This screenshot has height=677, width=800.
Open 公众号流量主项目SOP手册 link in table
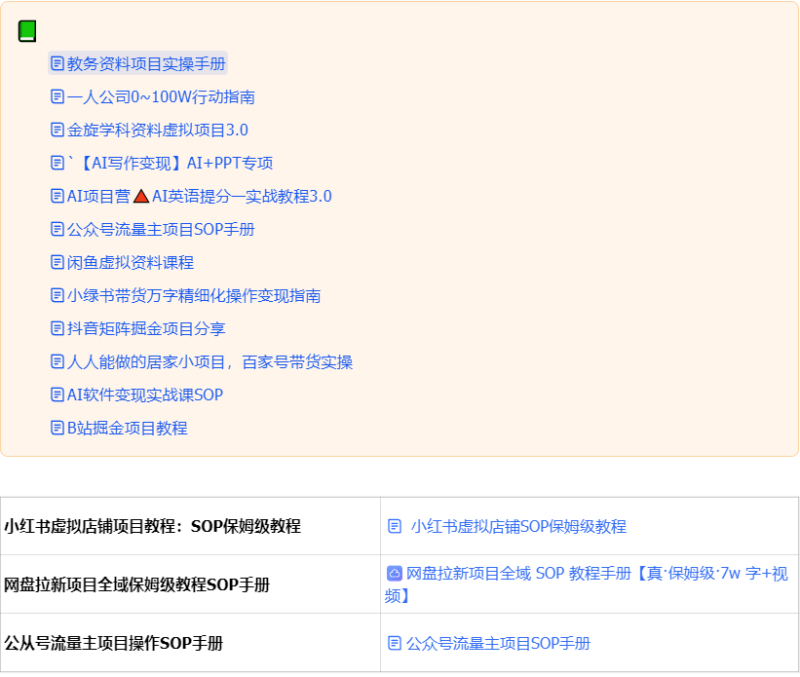[498, 643]
